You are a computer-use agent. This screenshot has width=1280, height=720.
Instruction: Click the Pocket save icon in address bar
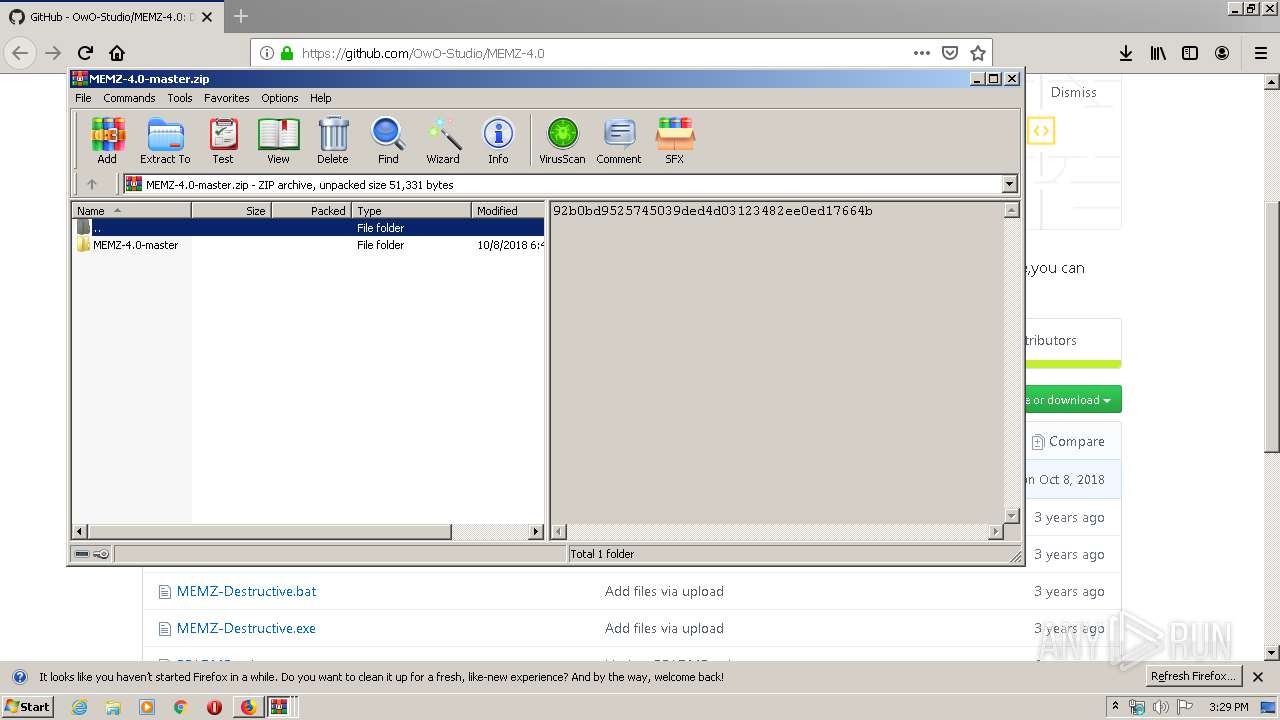(x=950, y=53)
